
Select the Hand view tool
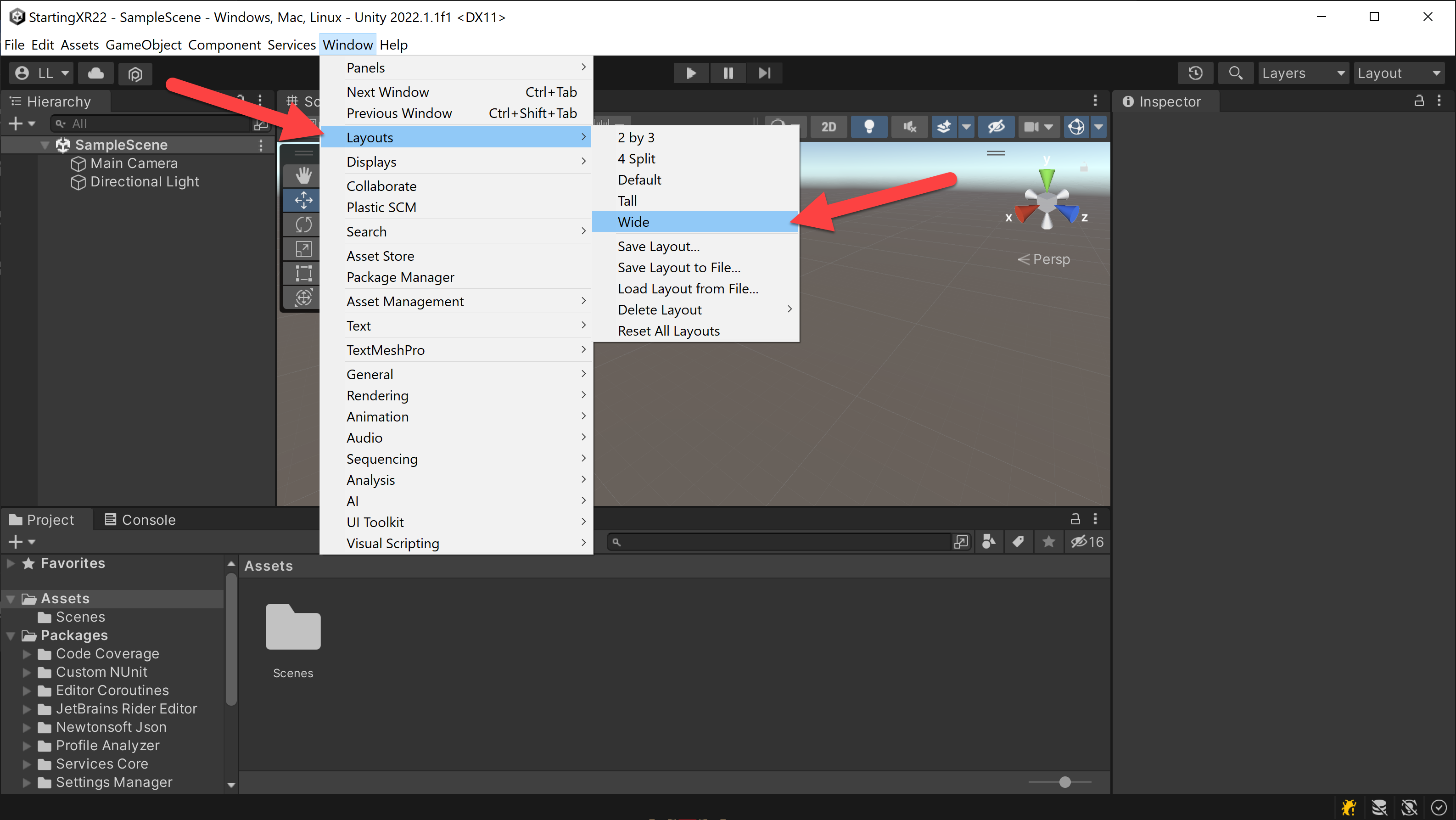point(303,175)
